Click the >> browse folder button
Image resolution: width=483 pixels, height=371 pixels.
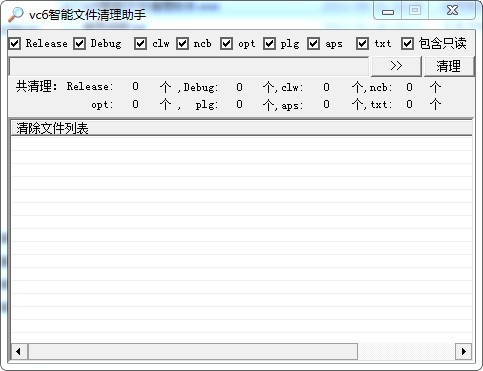[396, 66]
